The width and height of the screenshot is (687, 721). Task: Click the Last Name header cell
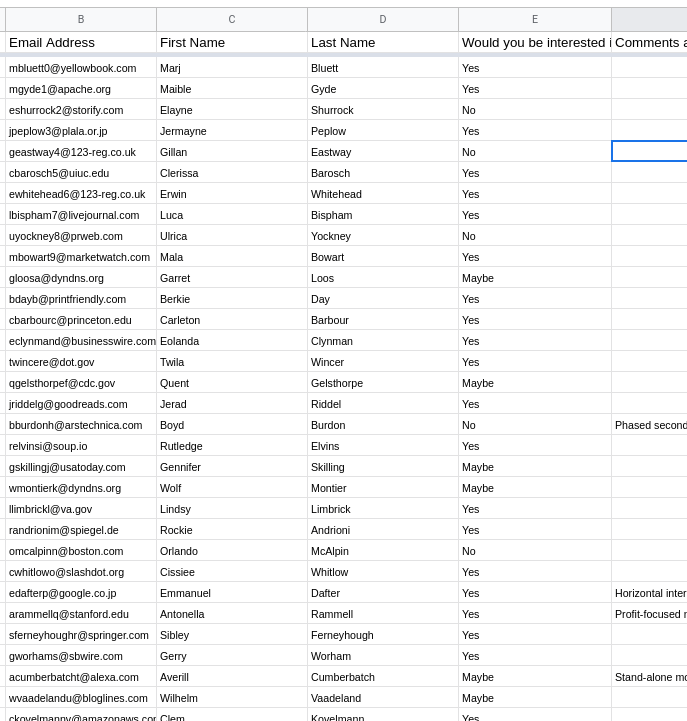tap(383, 42)
